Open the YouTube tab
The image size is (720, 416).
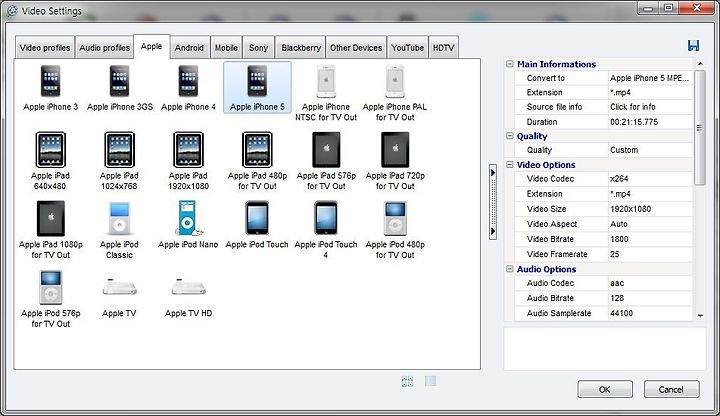click(407, 48)
